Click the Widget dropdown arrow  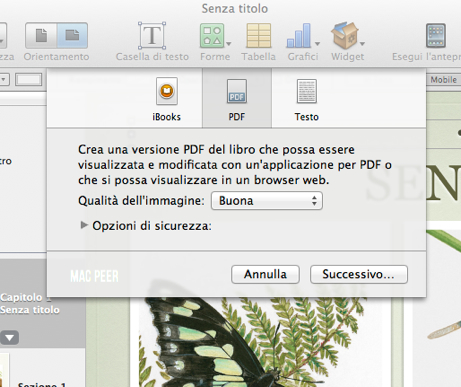(362, 44)
